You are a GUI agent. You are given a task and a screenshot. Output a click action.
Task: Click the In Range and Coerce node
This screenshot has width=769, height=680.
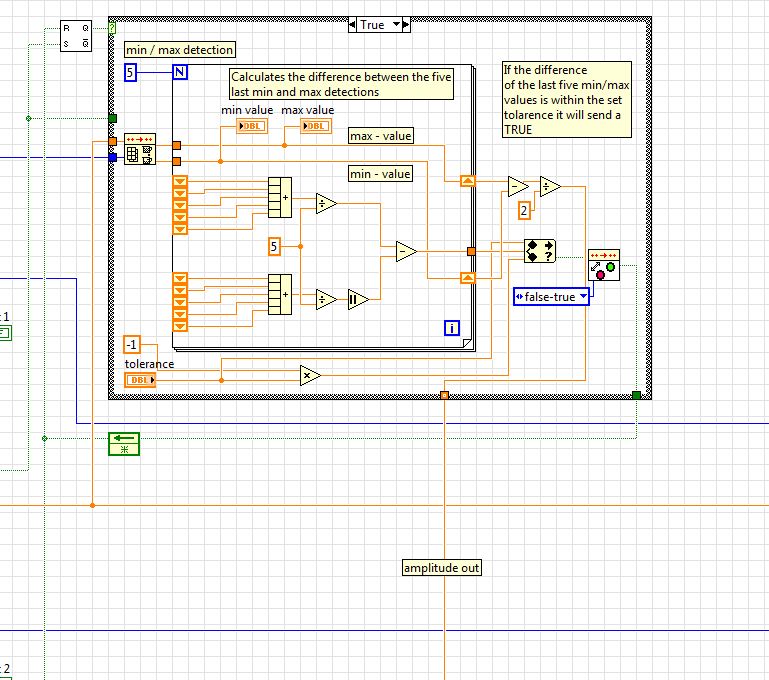click(x=539, y=251)
